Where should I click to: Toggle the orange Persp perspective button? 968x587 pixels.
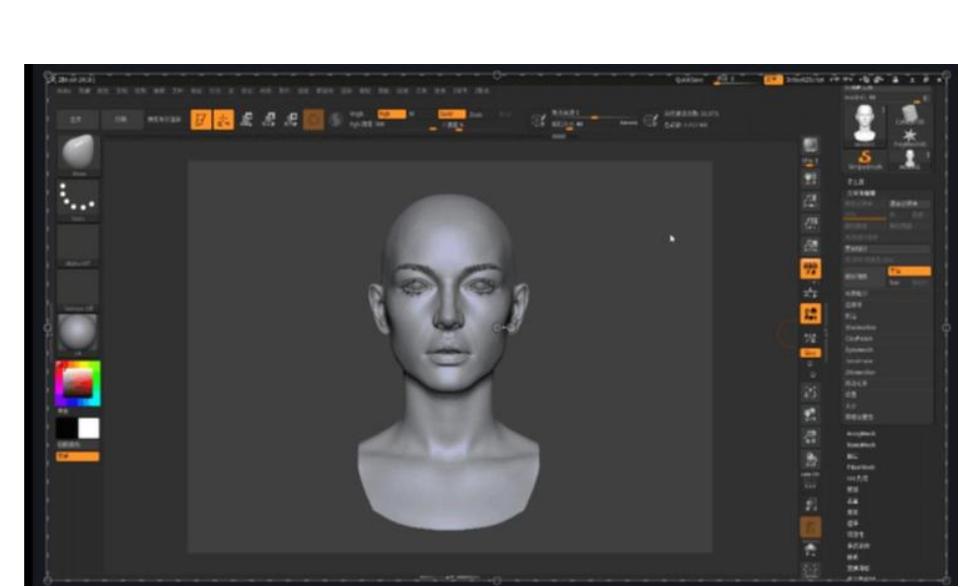(x=811, y=269)
